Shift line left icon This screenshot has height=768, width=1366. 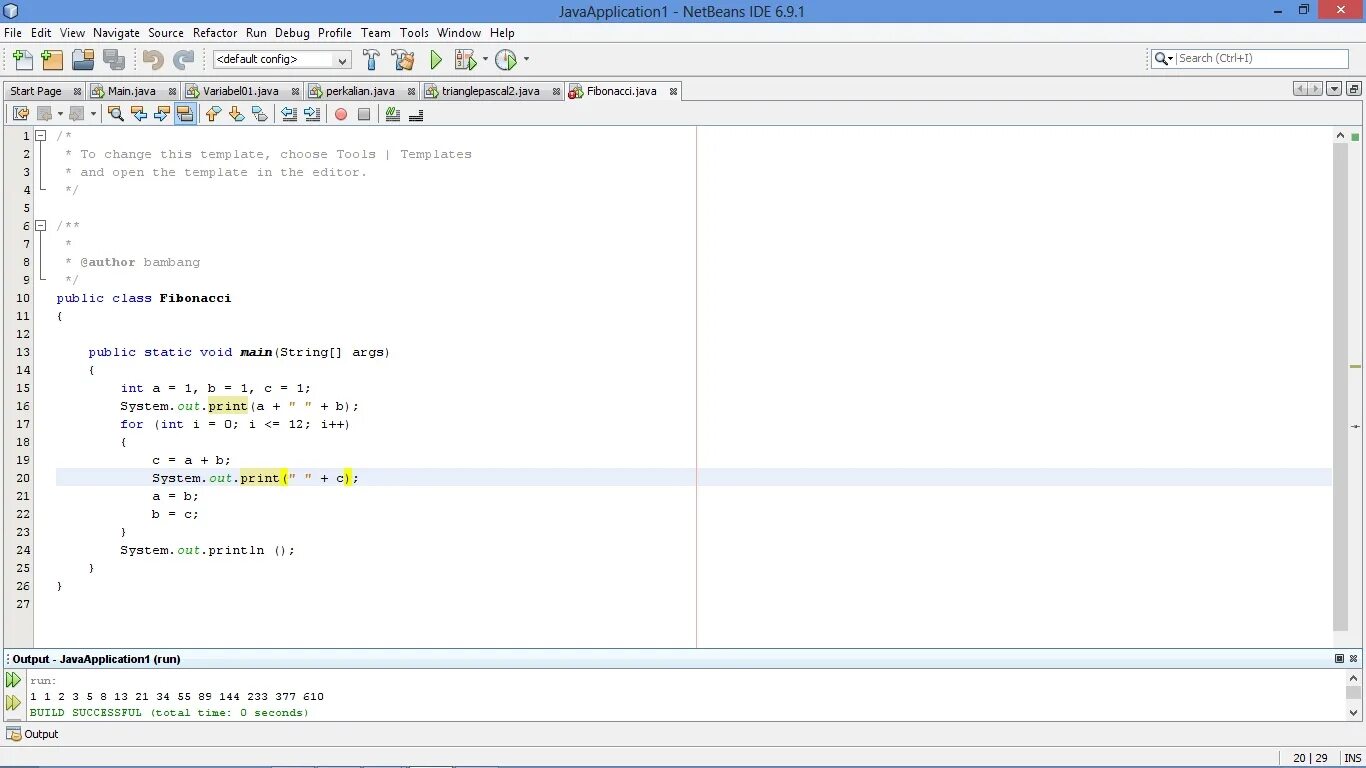(289, 114)
